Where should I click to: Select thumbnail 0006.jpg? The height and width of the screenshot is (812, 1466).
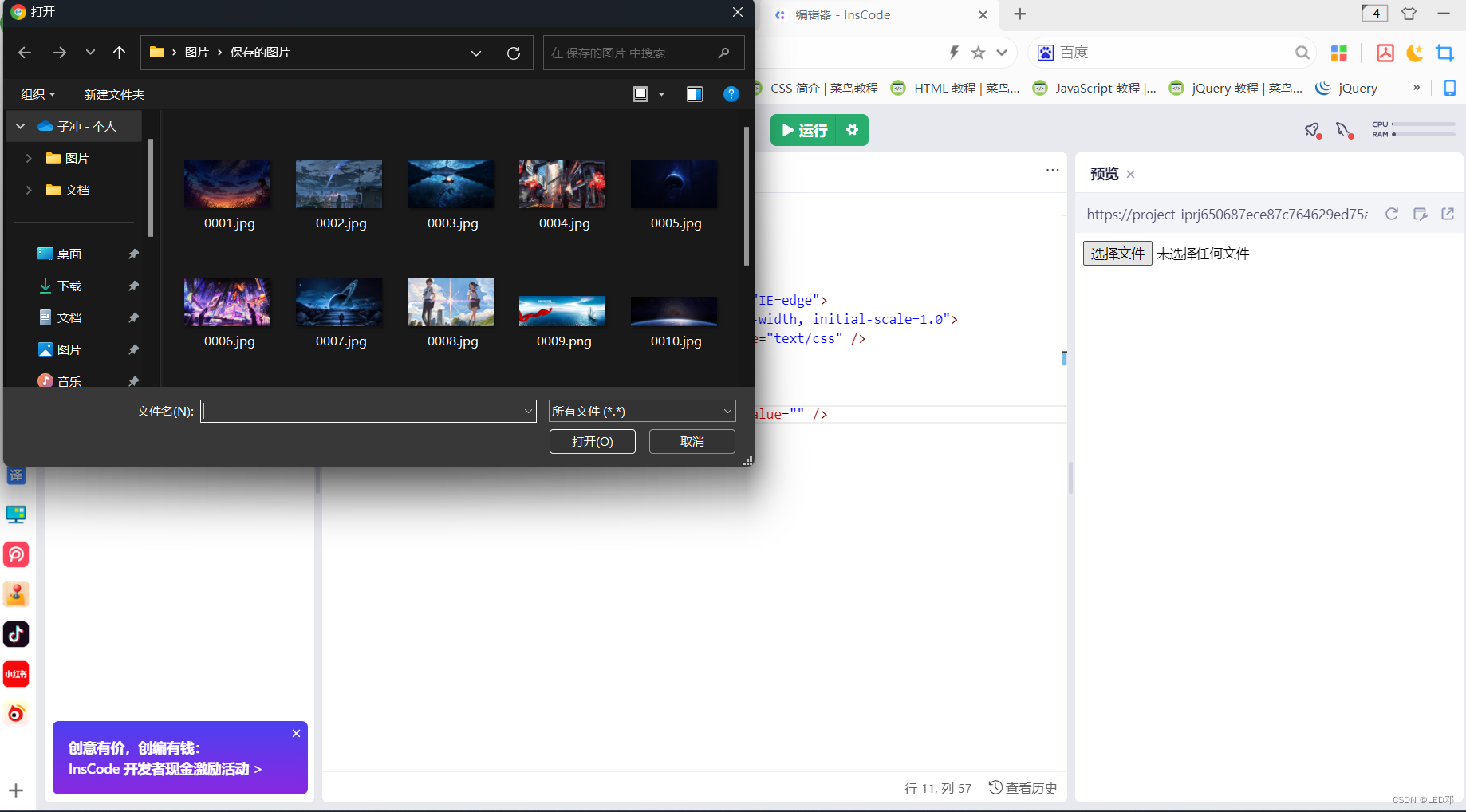(x=227, y=302)
